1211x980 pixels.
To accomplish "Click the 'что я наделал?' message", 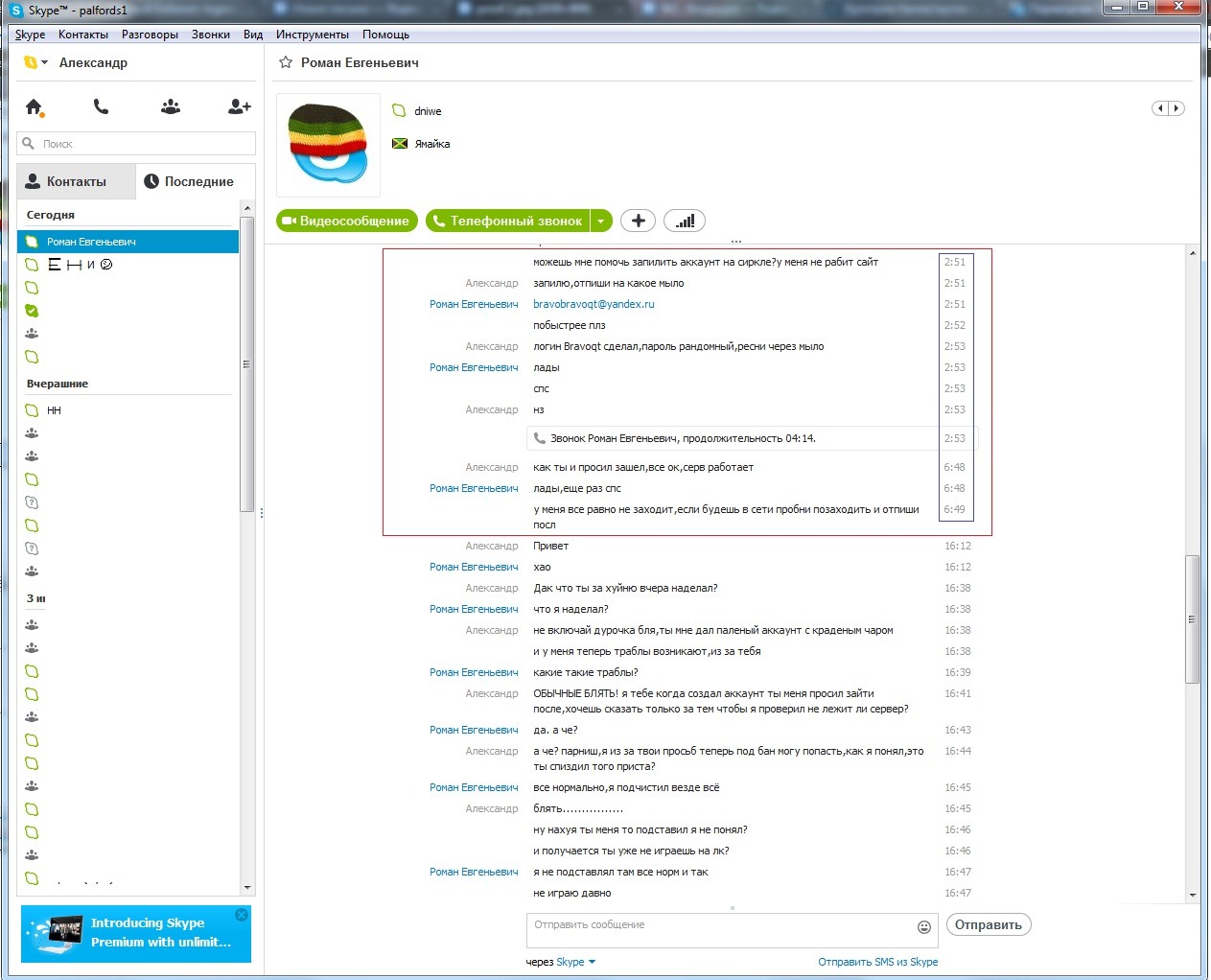I will point(571,609).
